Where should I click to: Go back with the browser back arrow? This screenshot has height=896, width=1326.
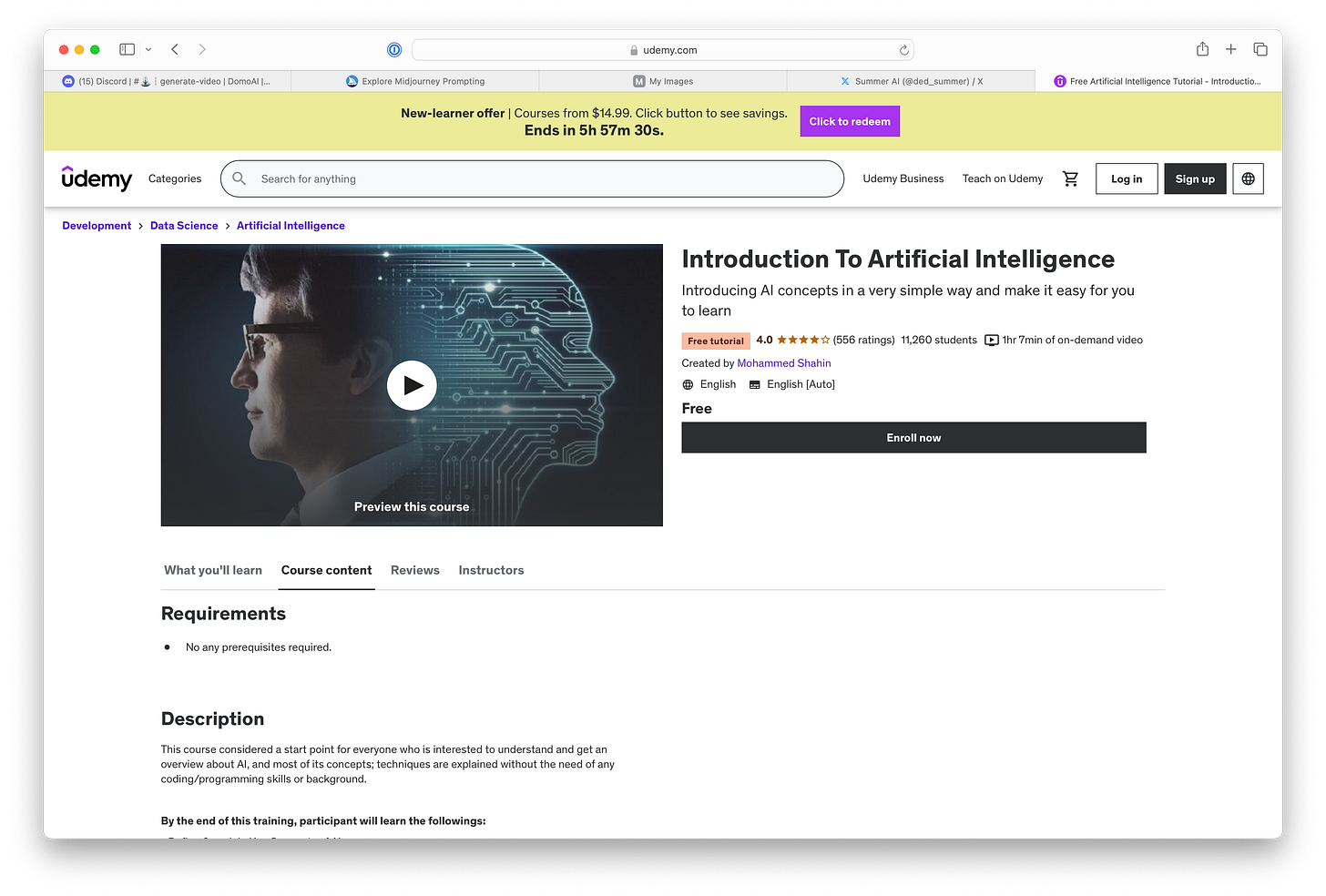pos(175,49)
